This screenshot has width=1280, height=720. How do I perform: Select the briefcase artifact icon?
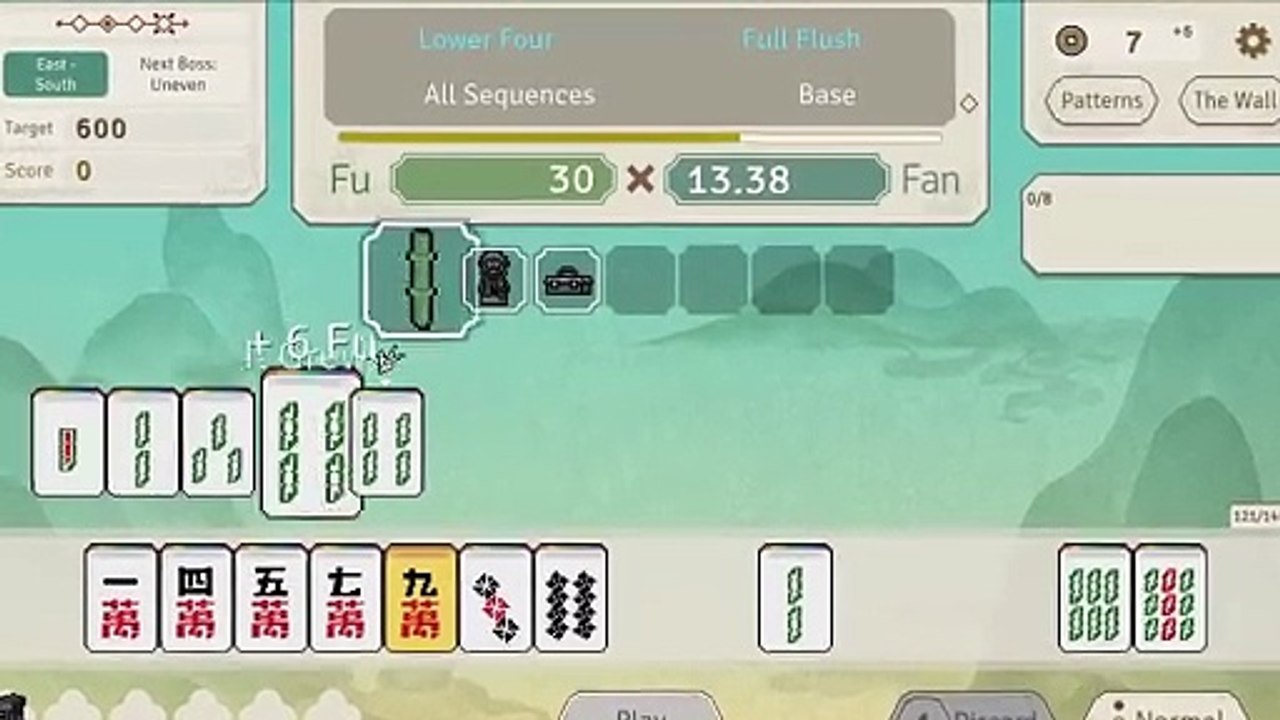point(567,280)
